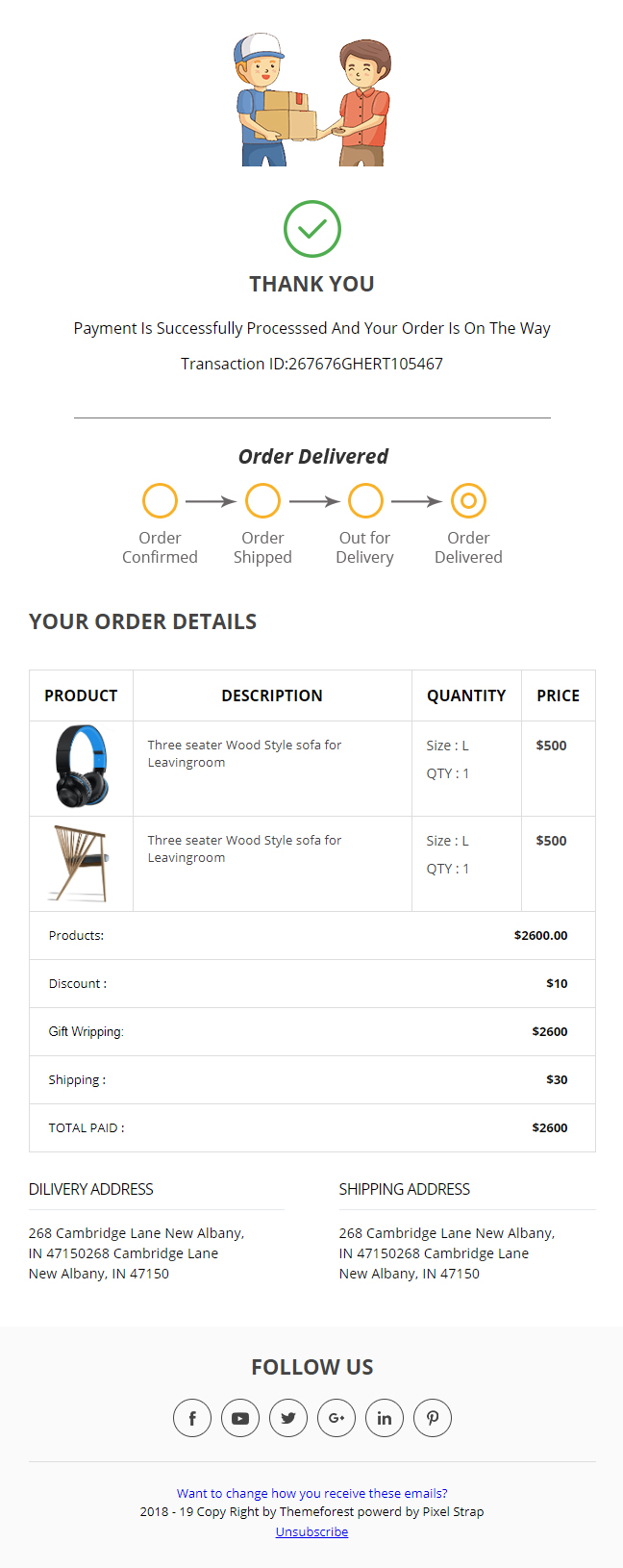Click 'Want to change how you receive these emails?'

coord(312,1493)
